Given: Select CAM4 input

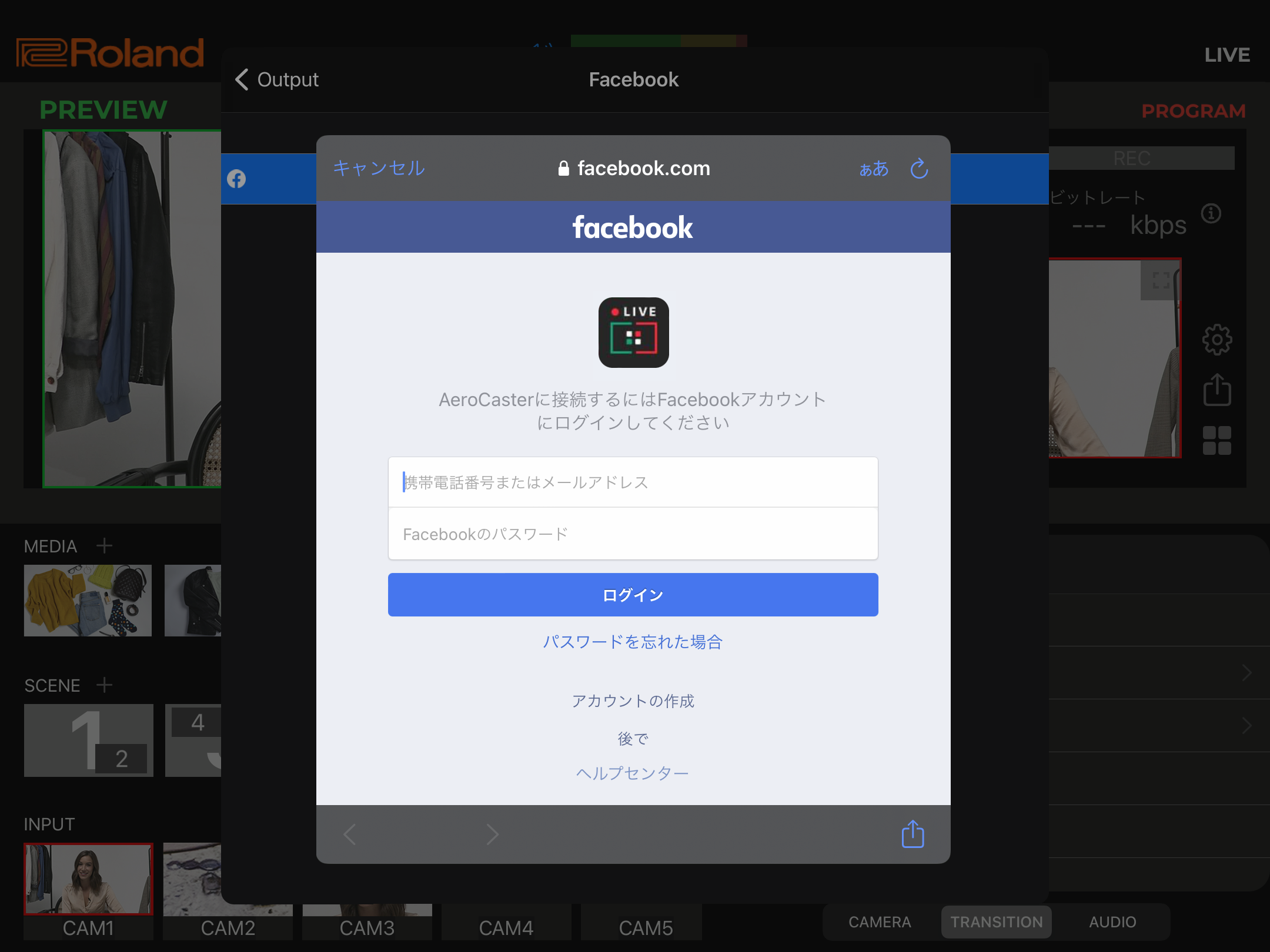Looking at the screenshot, I should click(506, 923).
